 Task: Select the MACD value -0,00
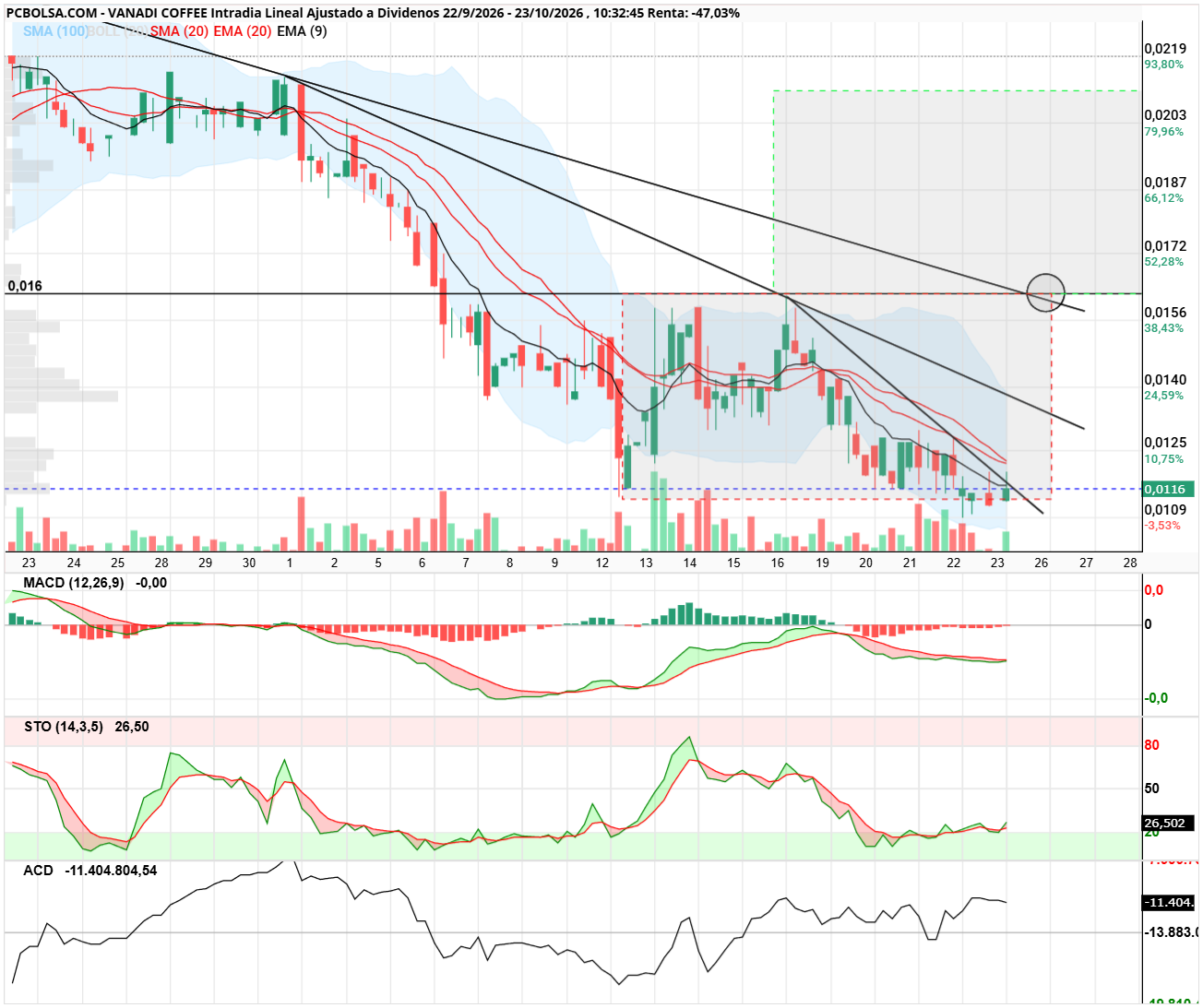[x=151, y=583]
